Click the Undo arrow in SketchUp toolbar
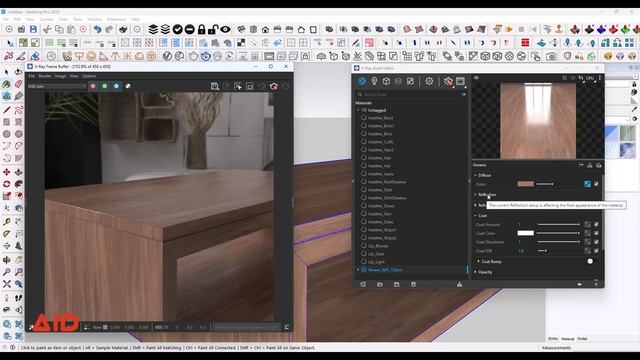Image resolution: width=640 pixels, height=360 pixels. [x=97, y=29]
